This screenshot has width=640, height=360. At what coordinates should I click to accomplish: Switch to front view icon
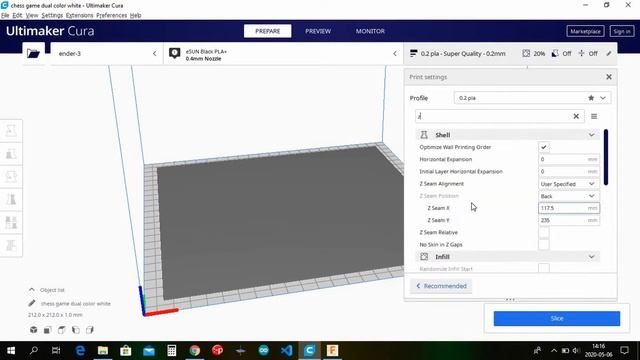click(48, 330)
